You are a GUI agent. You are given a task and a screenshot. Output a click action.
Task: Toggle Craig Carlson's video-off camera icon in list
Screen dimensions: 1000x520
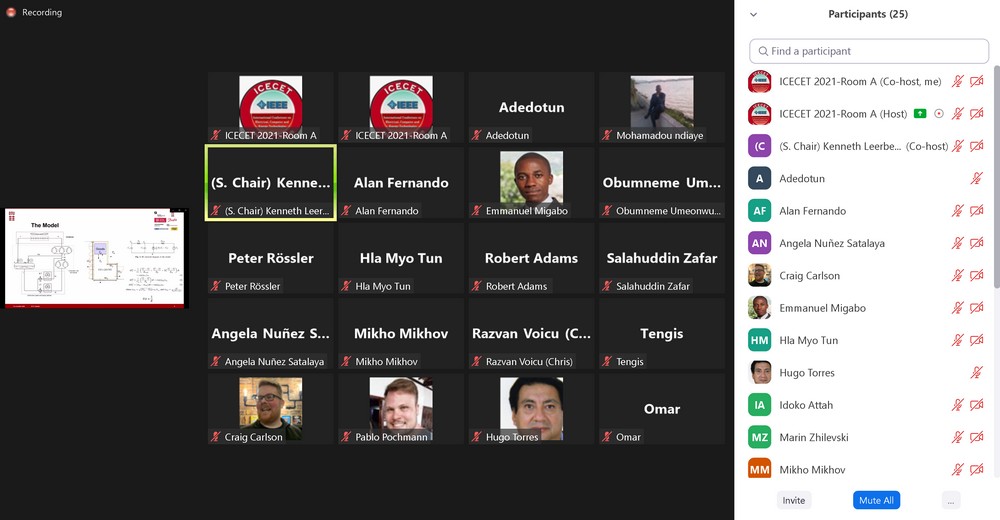[976, 276]
